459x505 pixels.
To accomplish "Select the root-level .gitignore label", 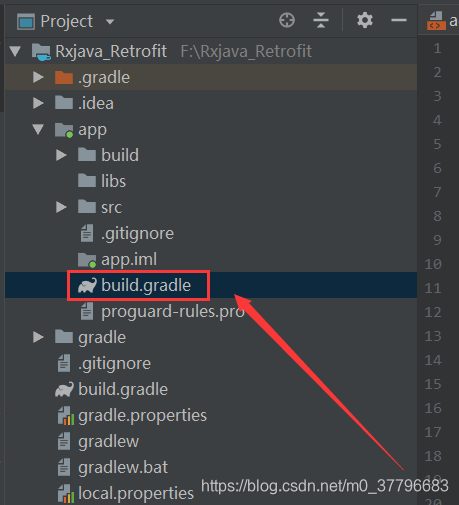I will pyautogui.click(x=114, y=364).
